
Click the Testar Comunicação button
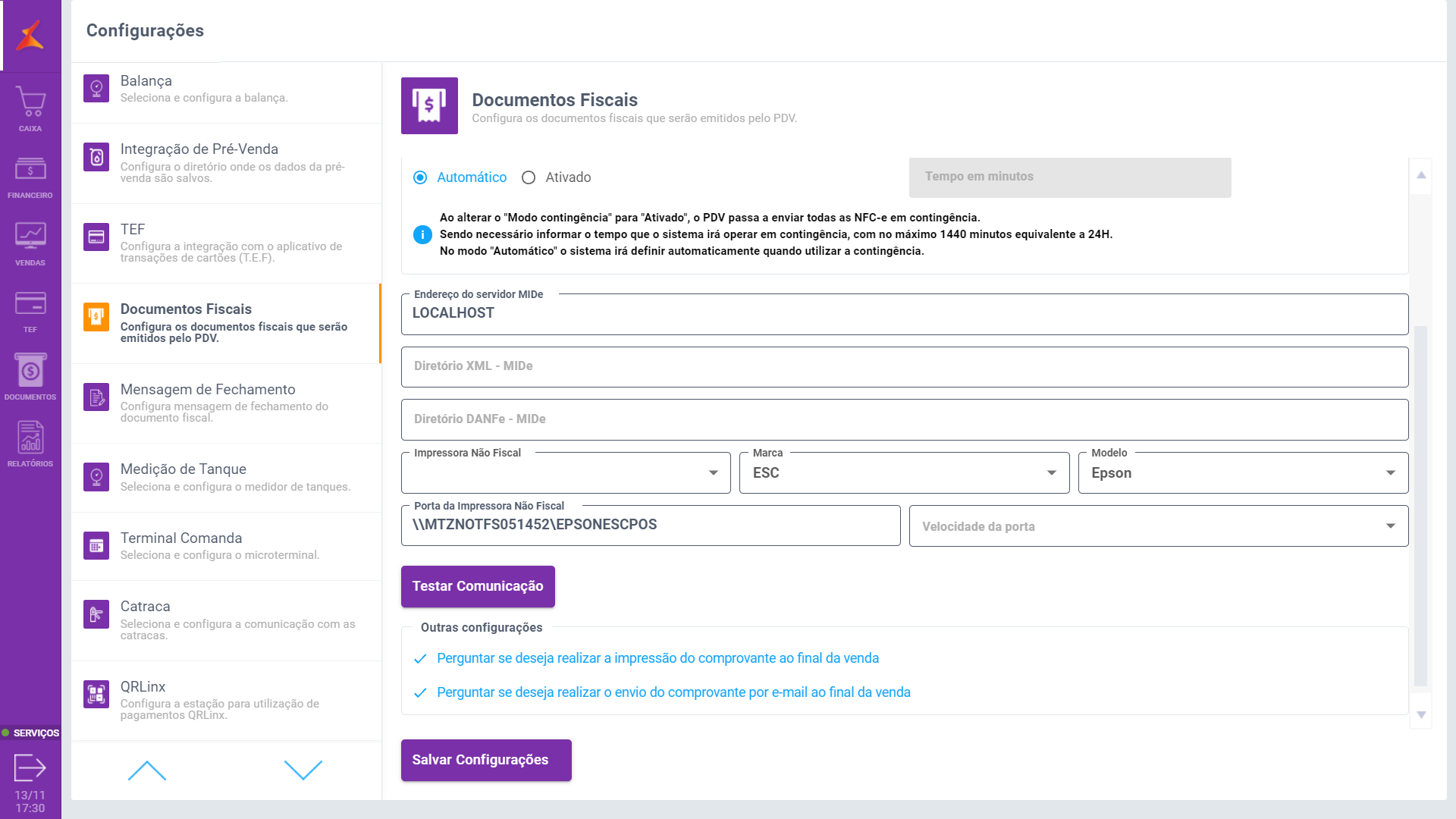point(478,586)
